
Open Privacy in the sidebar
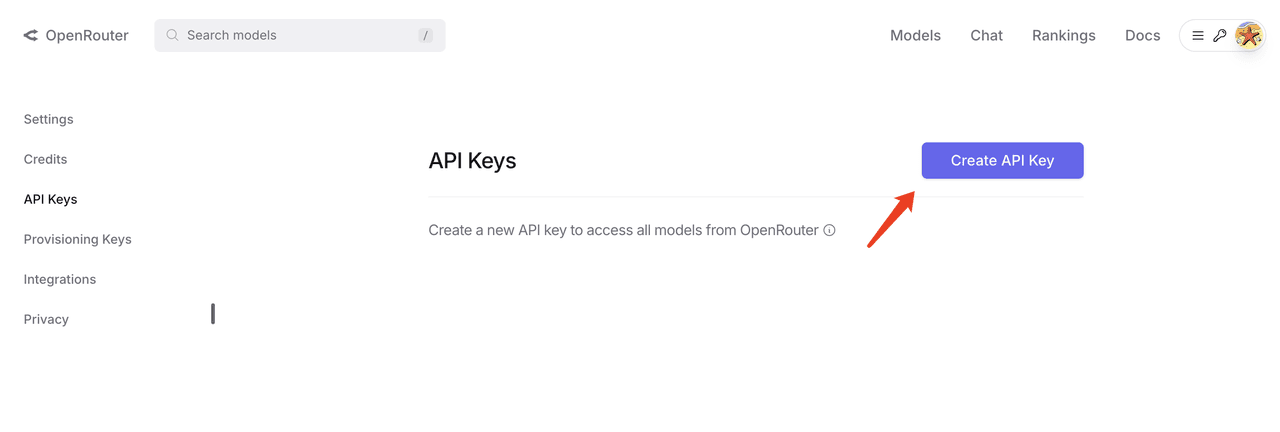[x=46, y=319]
